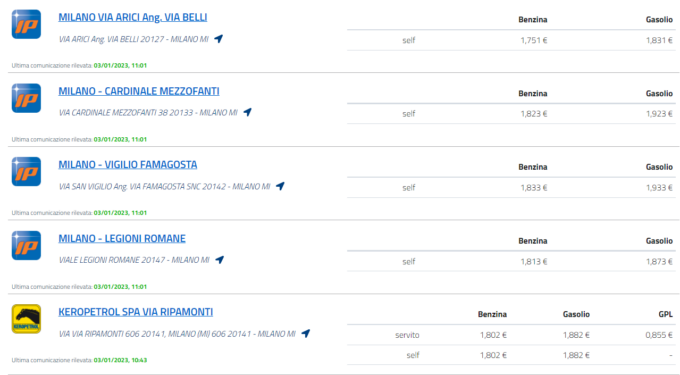Click IP logo for Cardinale Mezzofanti station
680x375 pixels.
pyautogui.click(x=26, y=98)
